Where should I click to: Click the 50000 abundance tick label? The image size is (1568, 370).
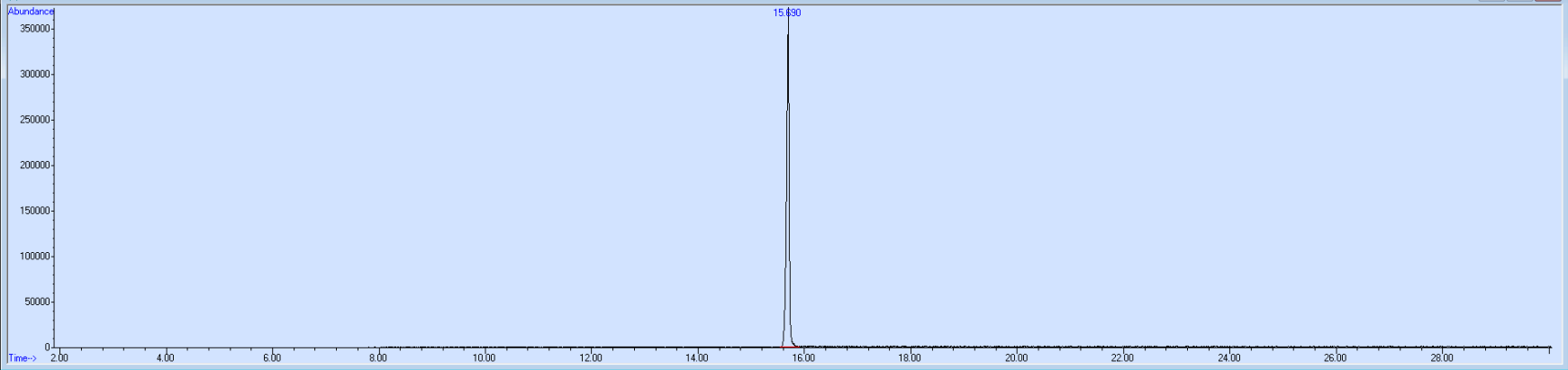click(x=37, y=302)
